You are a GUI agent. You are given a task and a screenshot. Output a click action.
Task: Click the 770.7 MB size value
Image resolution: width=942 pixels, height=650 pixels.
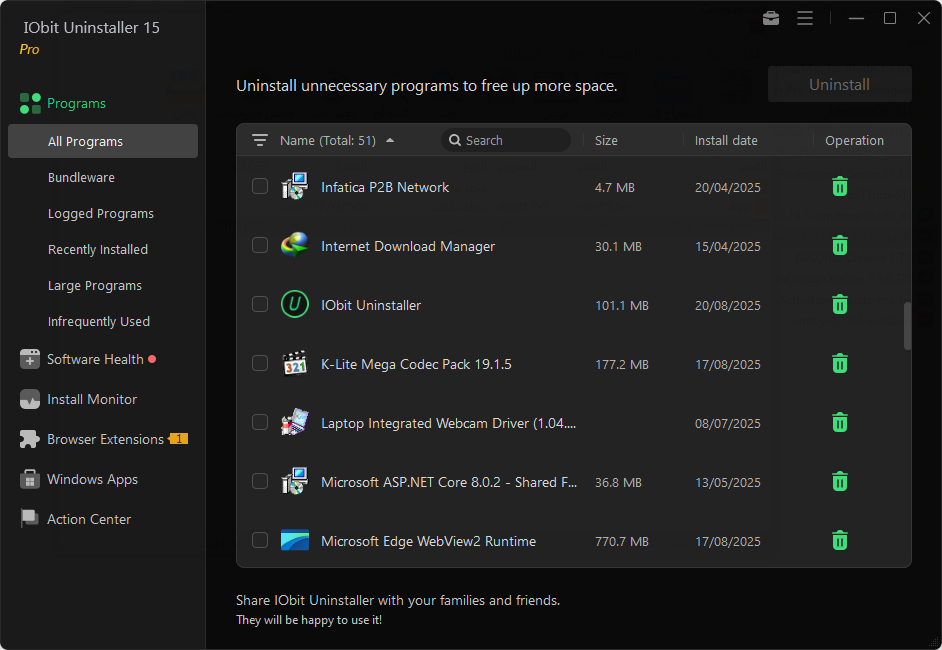(x=622, y=541)
